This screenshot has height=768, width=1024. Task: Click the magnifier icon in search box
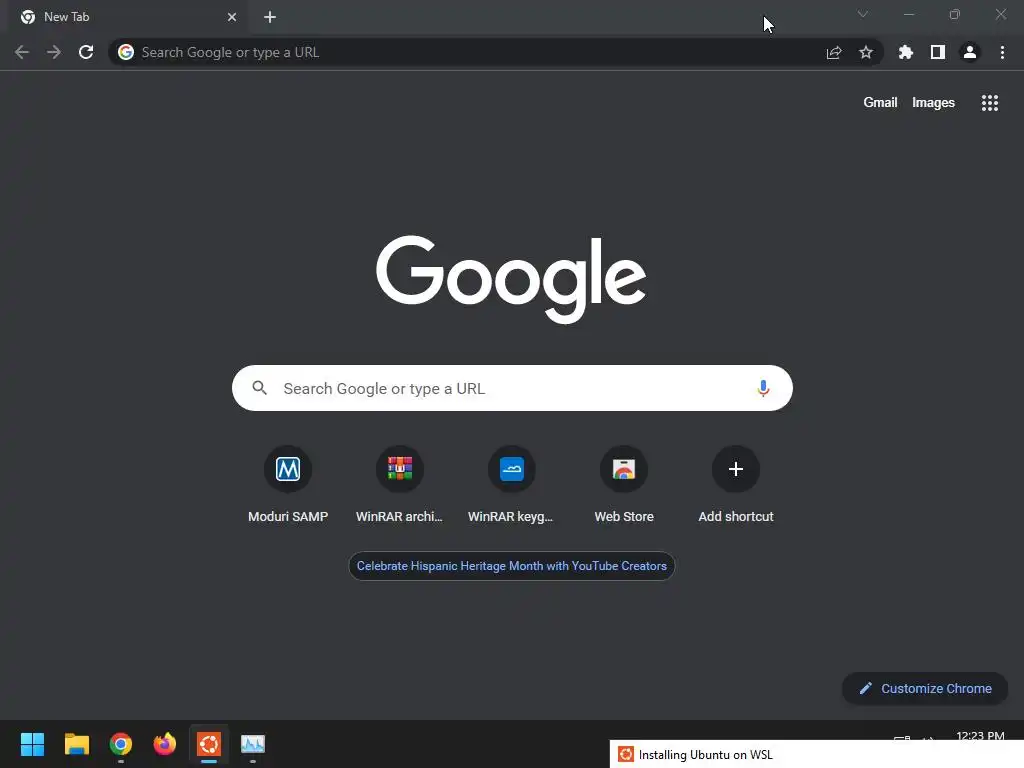(x=259, y=388)
